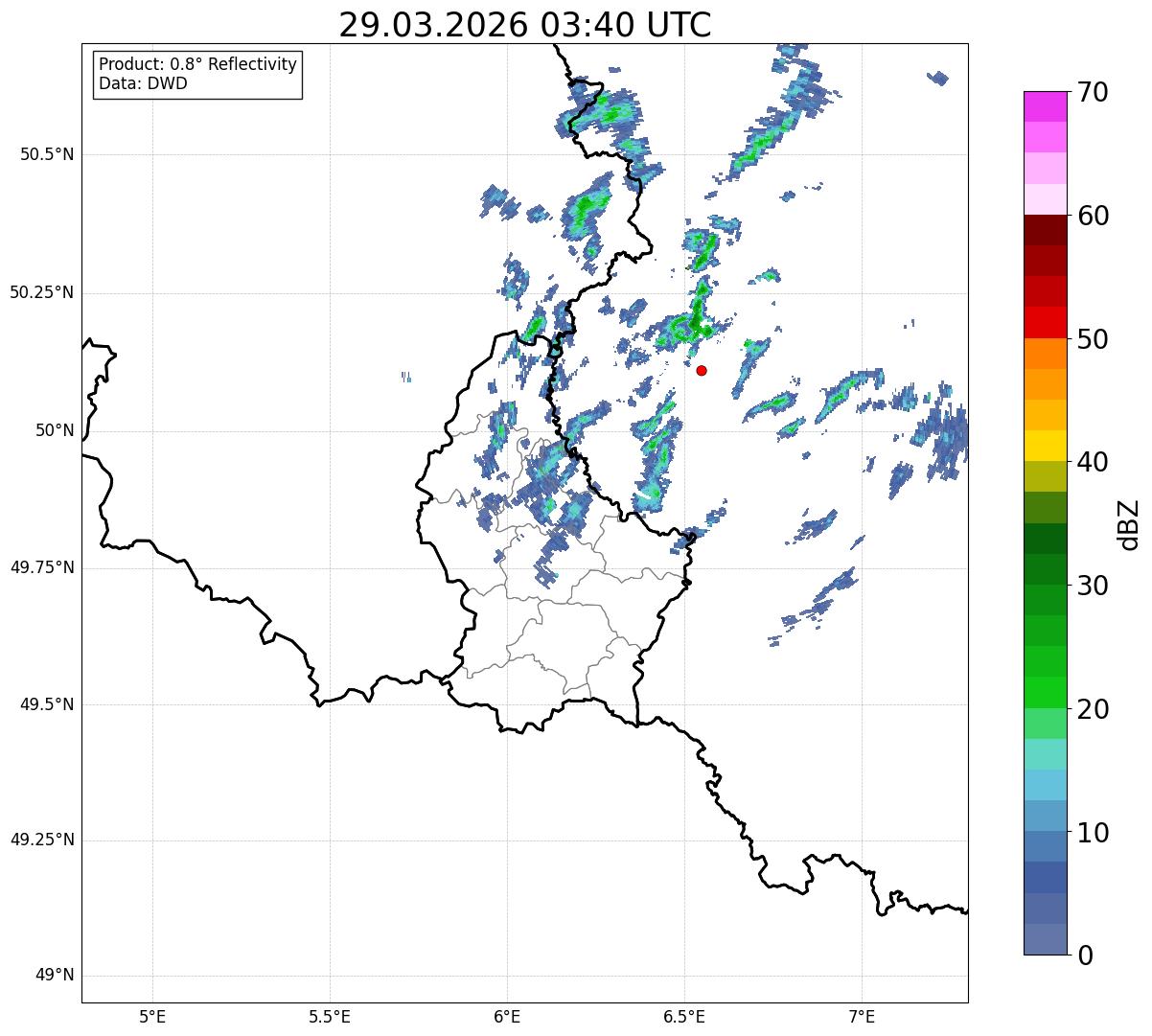Click the Product: 0.8° Reflectivity label
The image size is (1152, 1036).
pos(198,64)
